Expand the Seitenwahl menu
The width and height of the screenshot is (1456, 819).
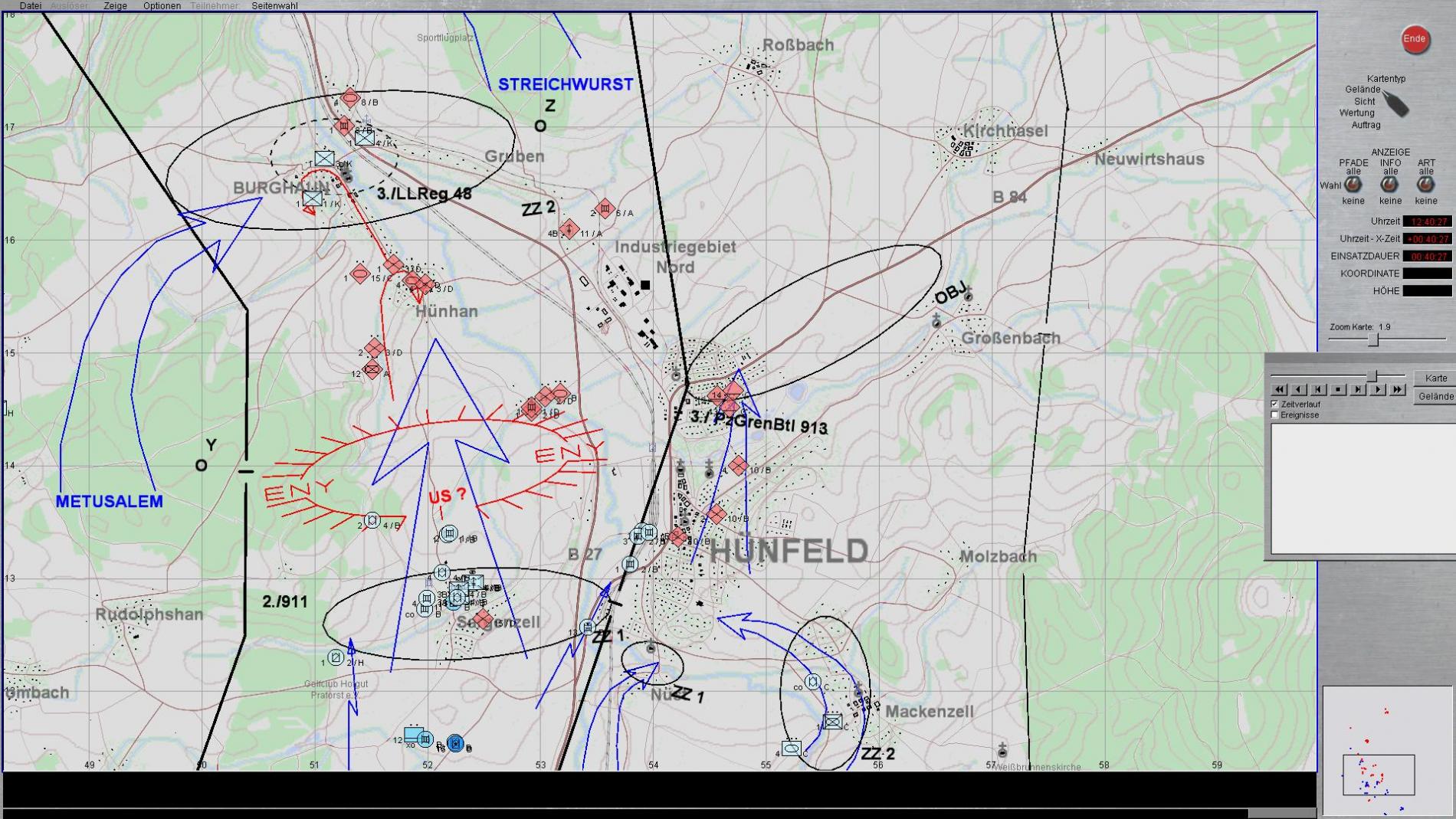coord(274,5)
